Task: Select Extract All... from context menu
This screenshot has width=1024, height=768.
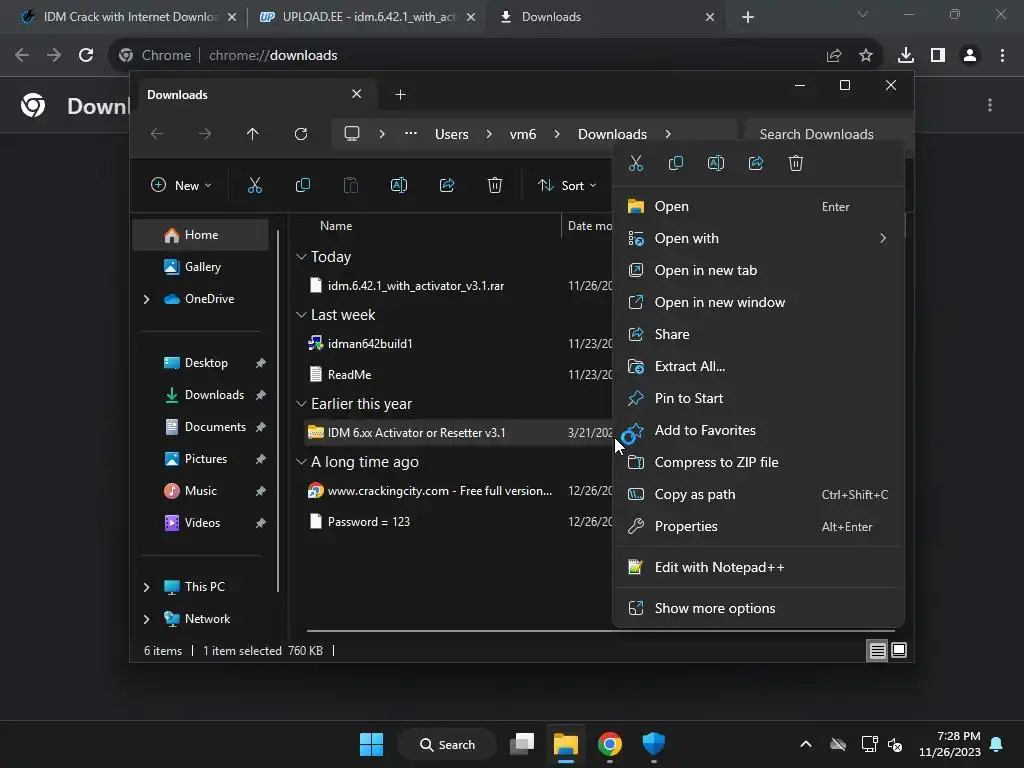Action: coord(758,366)
